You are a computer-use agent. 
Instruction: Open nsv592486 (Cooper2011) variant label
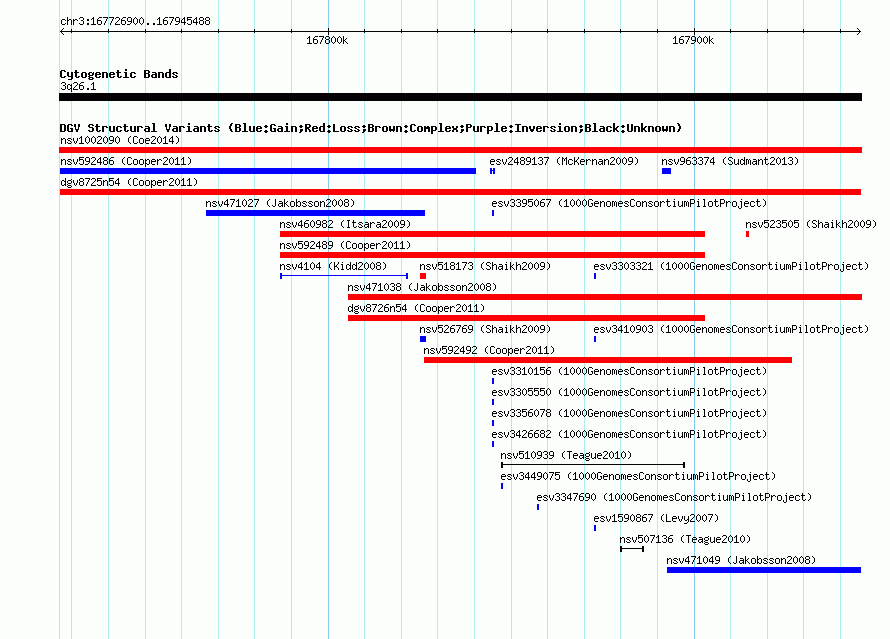click(126, 161)
